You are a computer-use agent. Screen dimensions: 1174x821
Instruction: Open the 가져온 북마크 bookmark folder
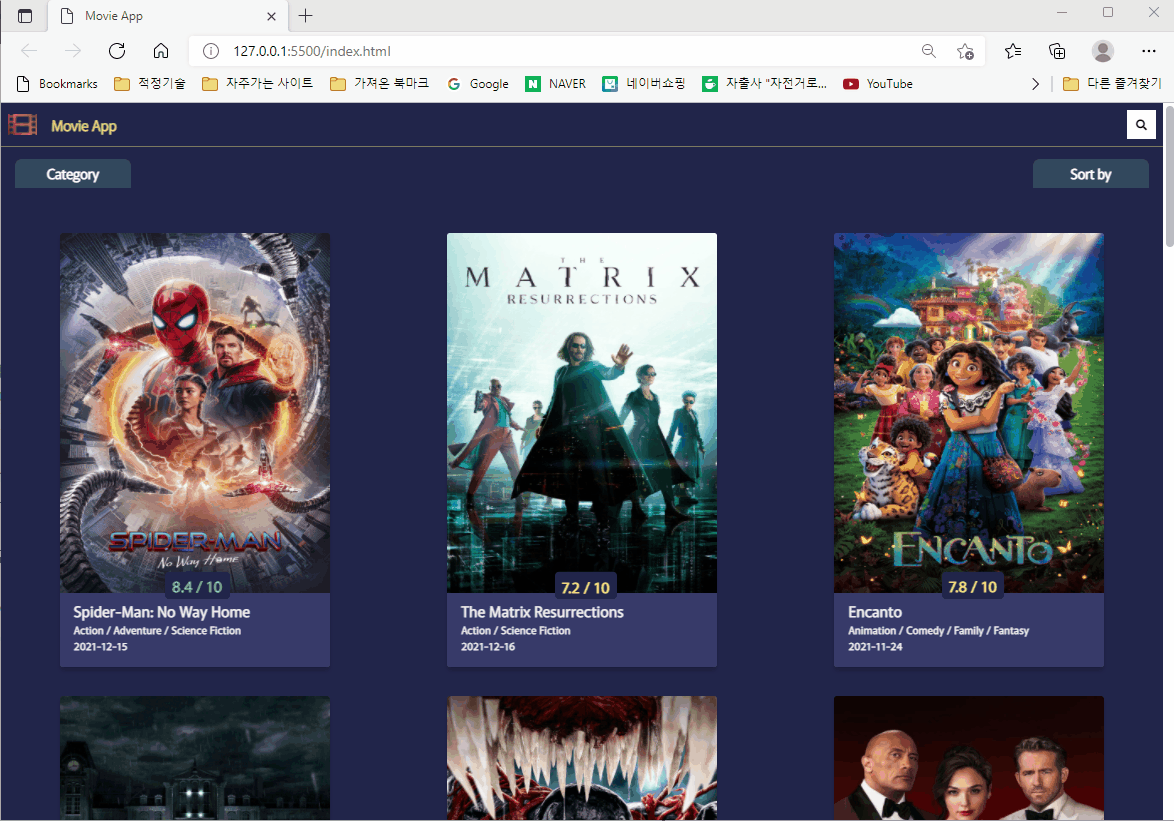pos(380,84)
